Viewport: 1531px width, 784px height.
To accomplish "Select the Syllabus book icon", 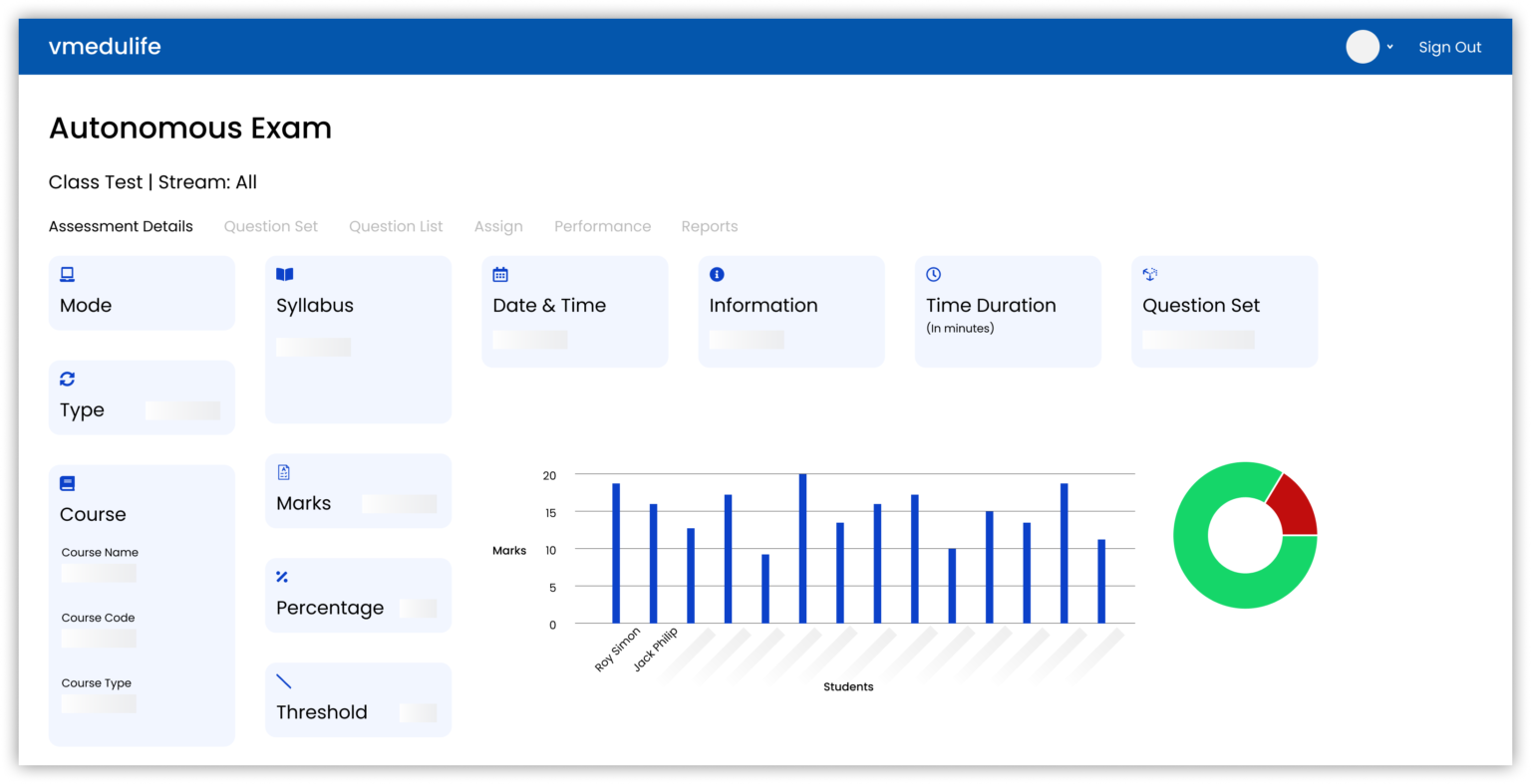I will coord(283,274).
